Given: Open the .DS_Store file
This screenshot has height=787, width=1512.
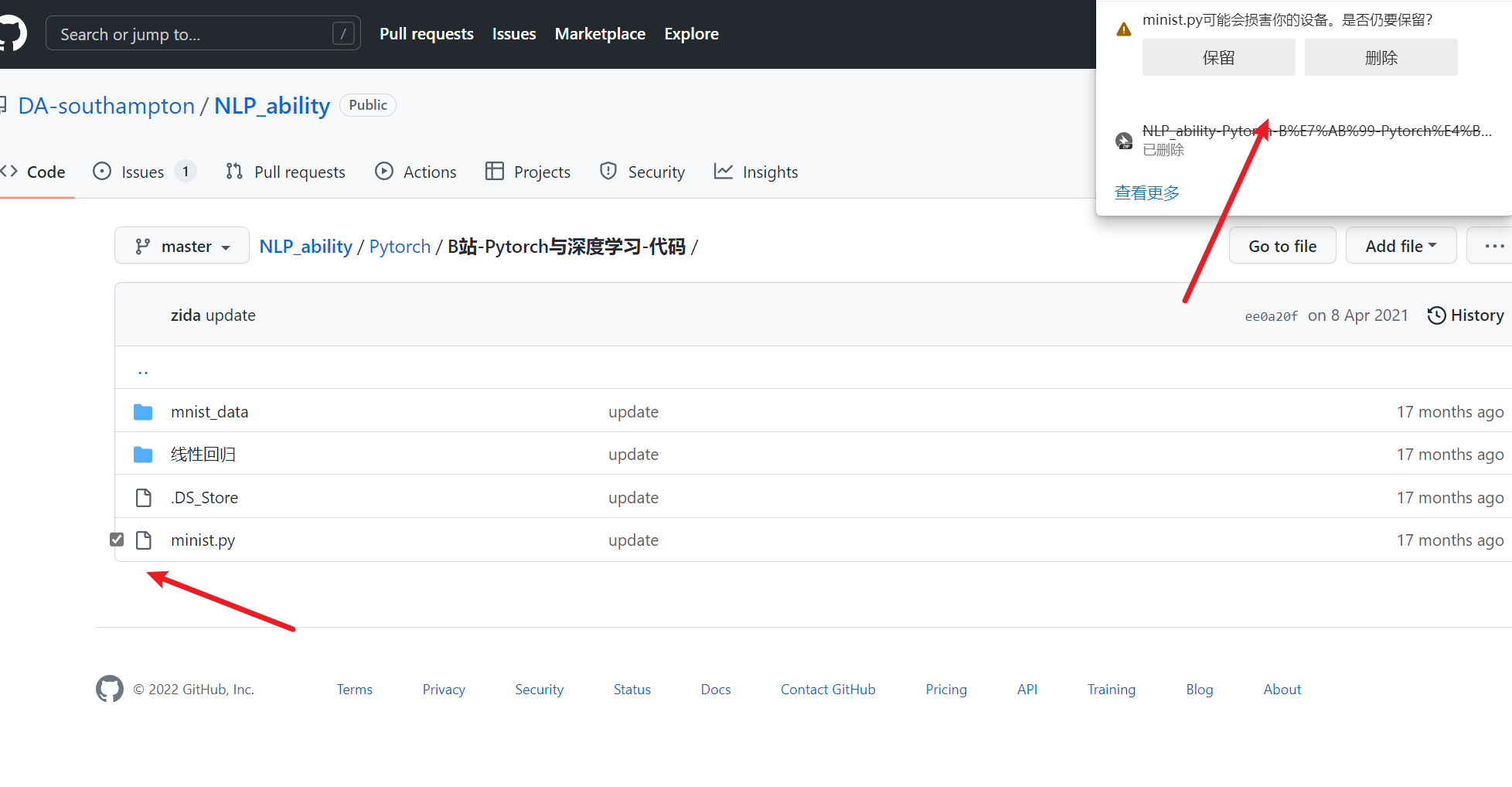Looking at the screenshot, I should (204, 498).
